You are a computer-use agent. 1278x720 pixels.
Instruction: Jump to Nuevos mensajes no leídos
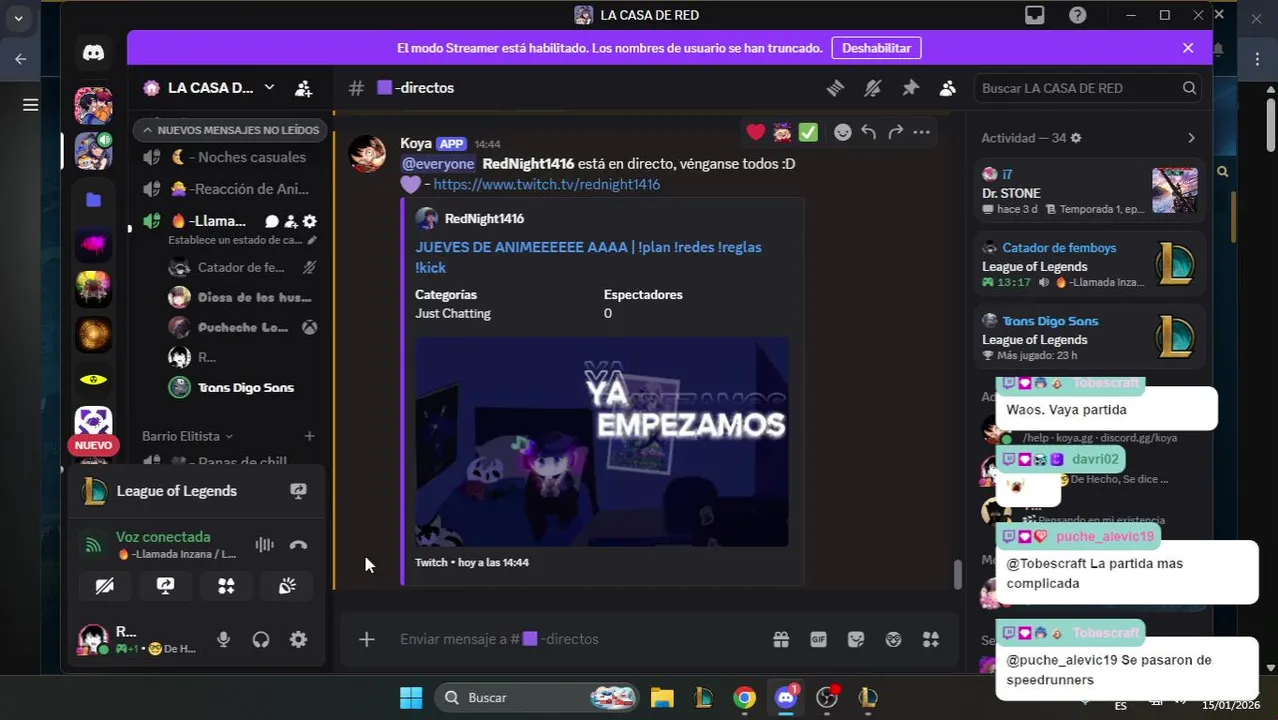tap(231, 130)
